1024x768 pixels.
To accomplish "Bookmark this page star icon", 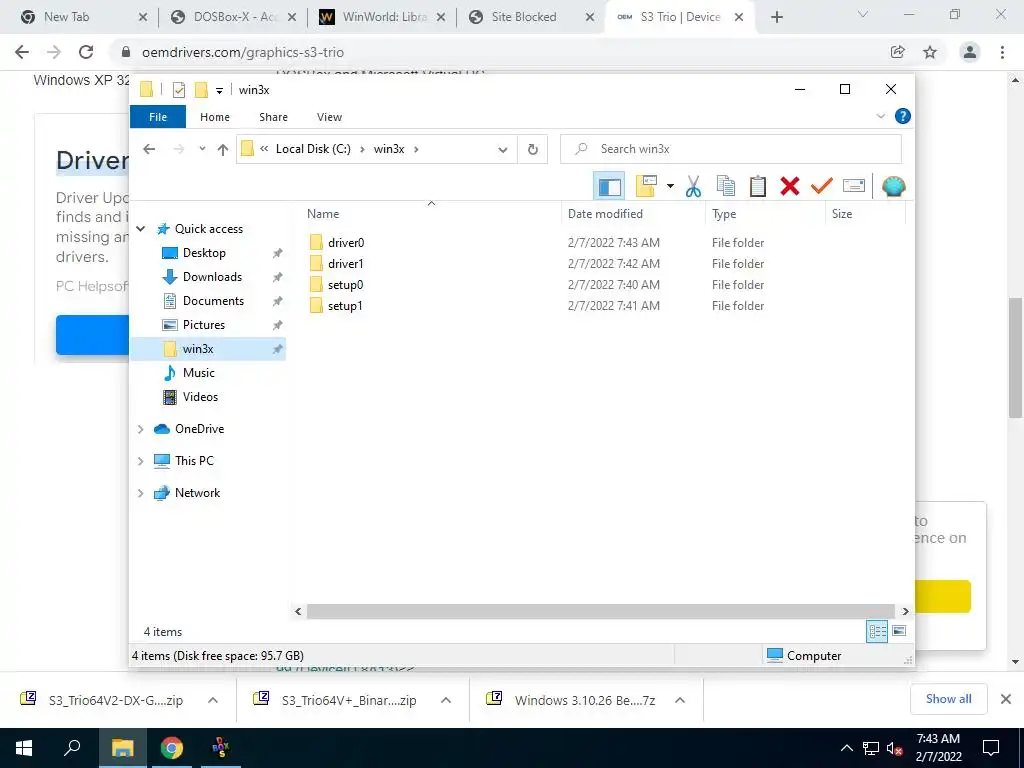I will [x=930, y=52].
